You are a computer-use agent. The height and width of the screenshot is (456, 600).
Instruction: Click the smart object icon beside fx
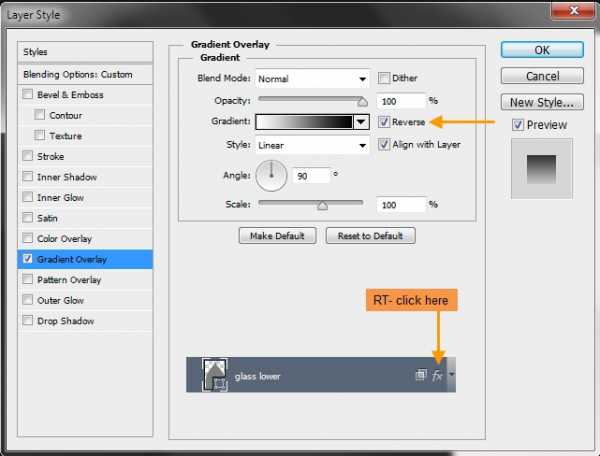tap(421, 375)
